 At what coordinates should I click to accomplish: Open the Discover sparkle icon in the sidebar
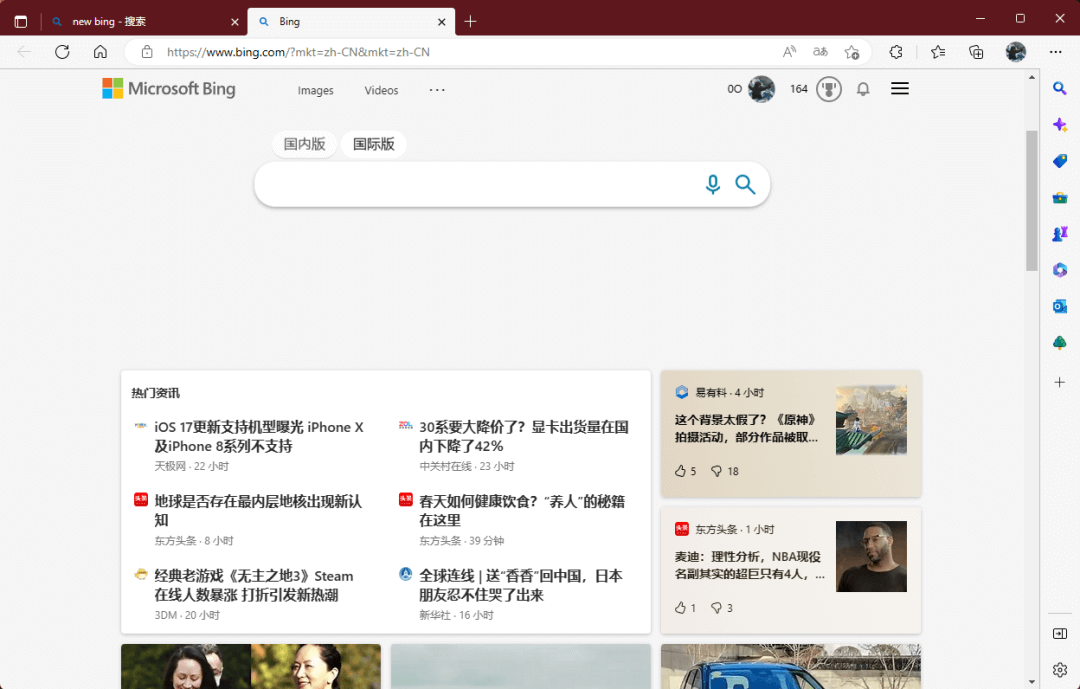(x=1059, y=124)
